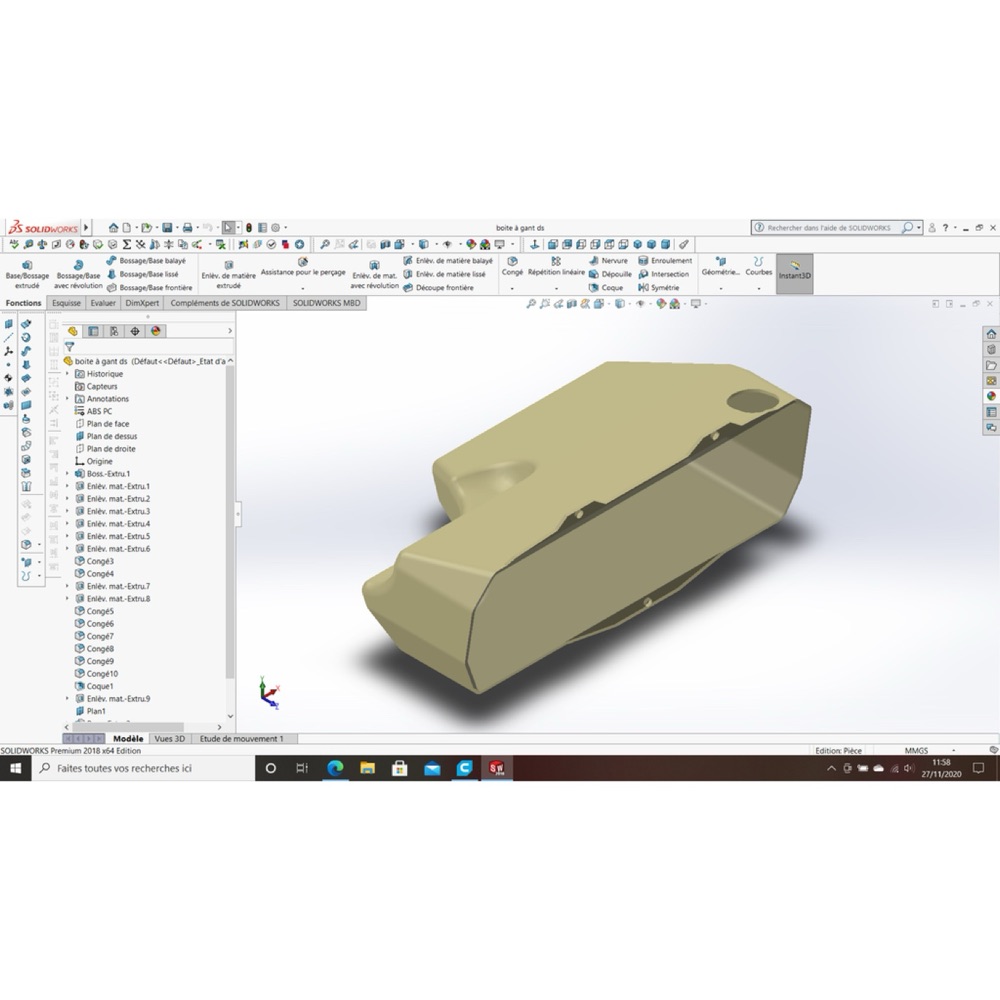Viewport: 1000px width, 1000px height.
Task: Toggle the Instant3D button
Action: click(794, 274)
